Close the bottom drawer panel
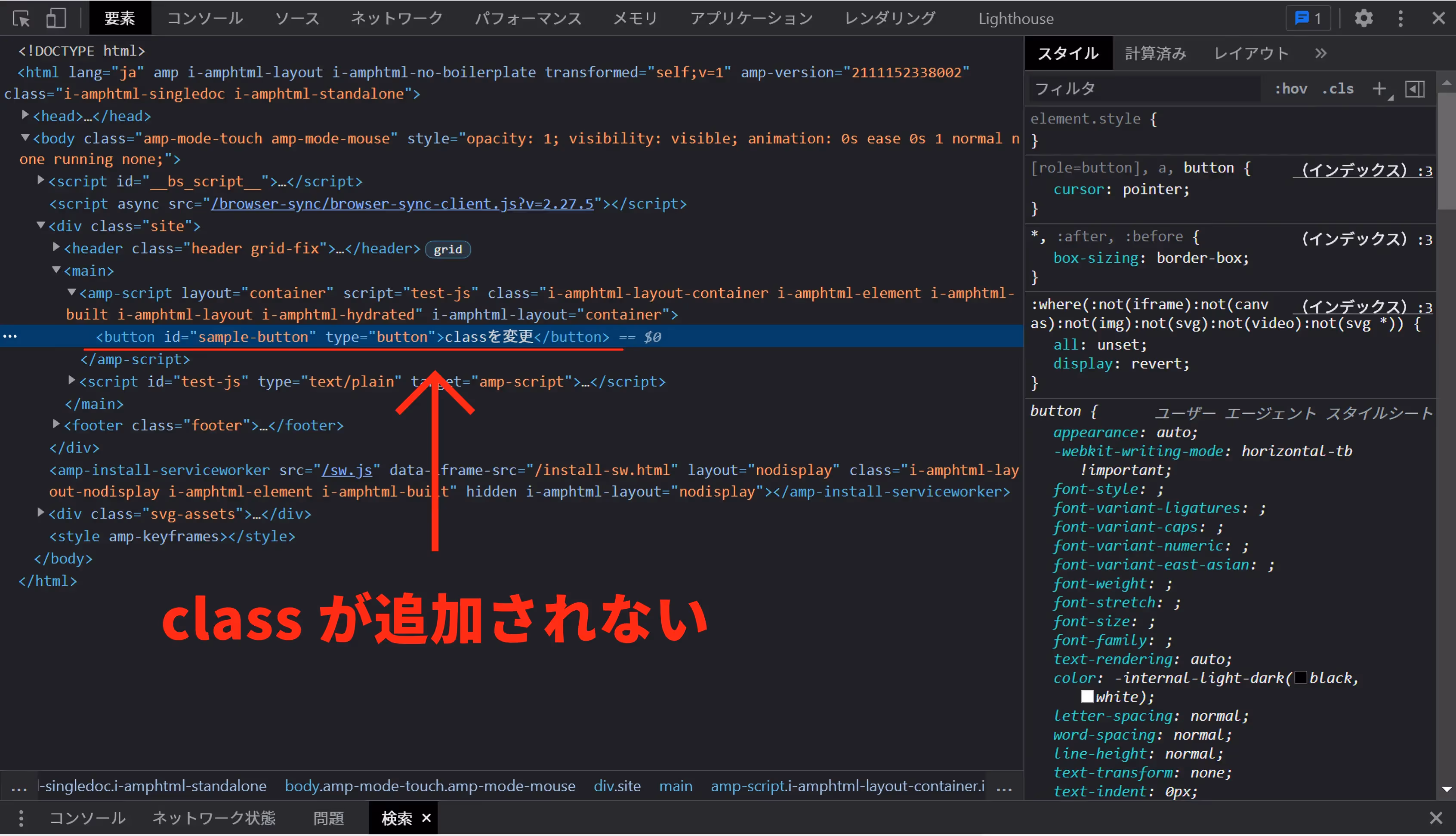 (1435, 818)
